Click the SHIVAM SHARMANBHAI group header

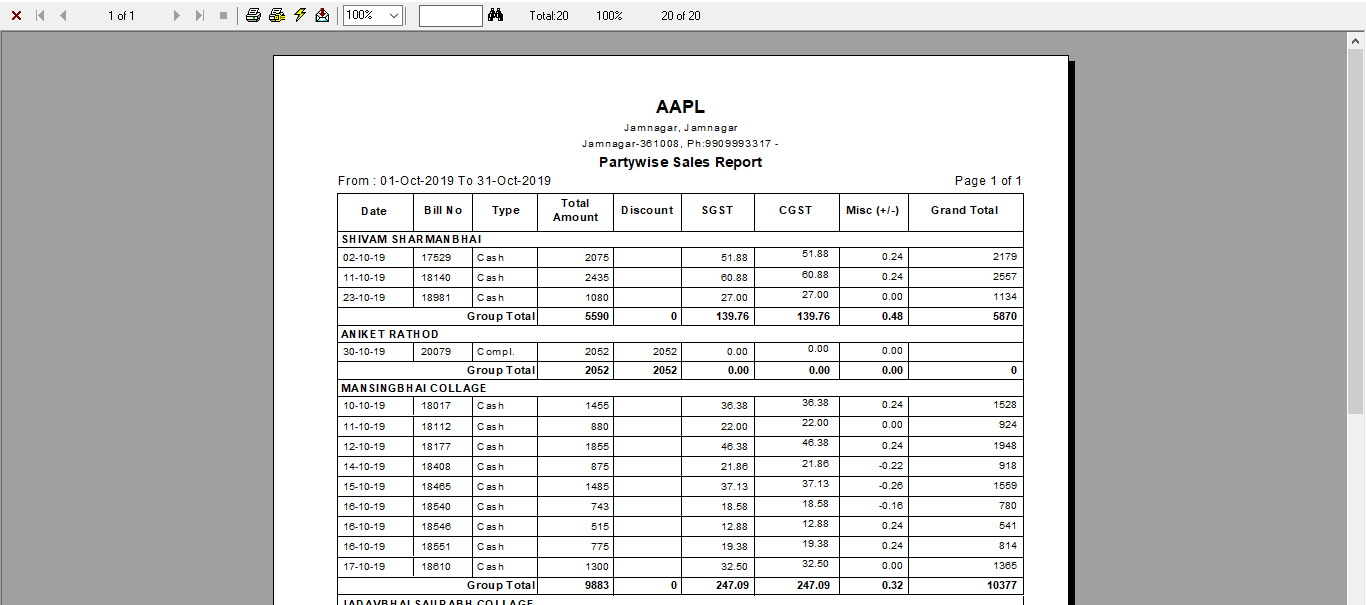[411, 239]
